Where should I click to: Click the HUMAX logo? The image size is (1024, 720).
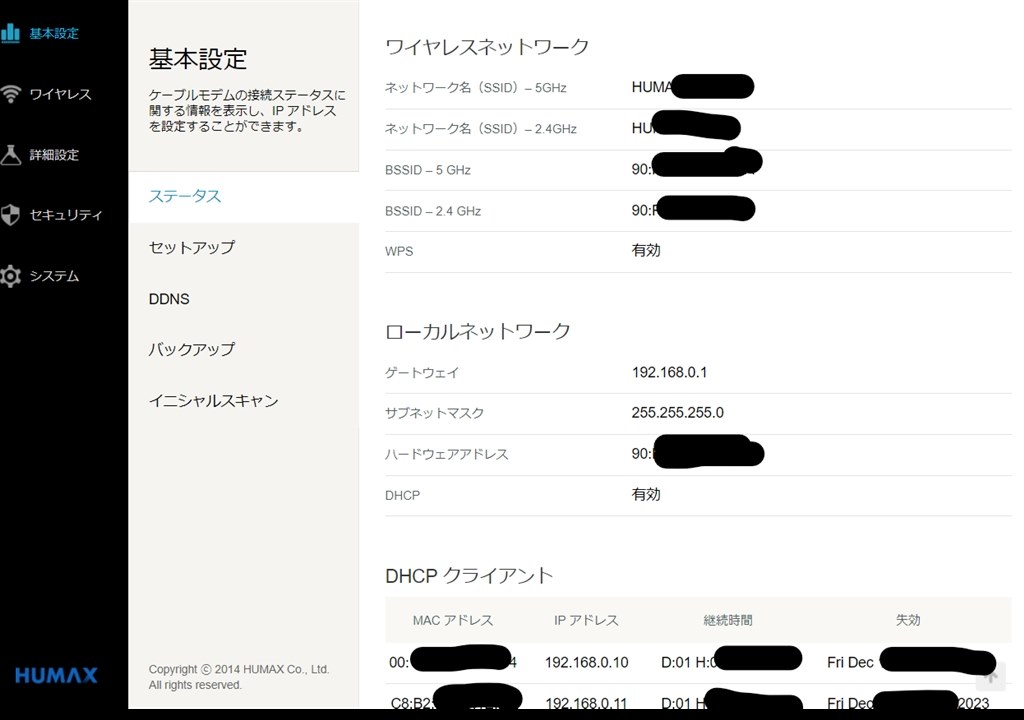(56, 675)
